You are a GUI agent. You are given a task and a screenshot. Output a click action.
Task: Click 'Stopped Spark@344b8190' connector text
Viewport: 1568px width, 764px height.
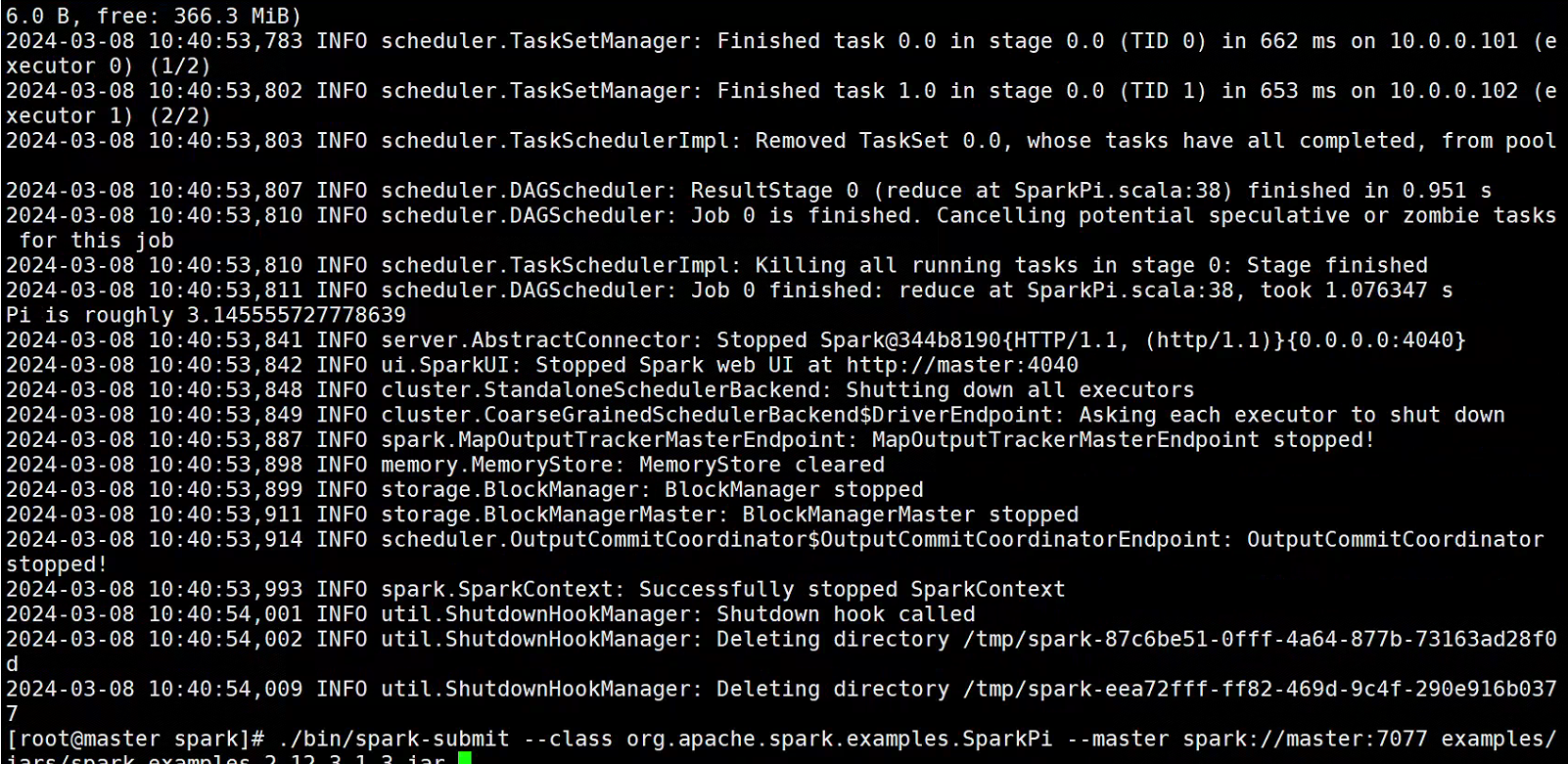pos(858,340)
